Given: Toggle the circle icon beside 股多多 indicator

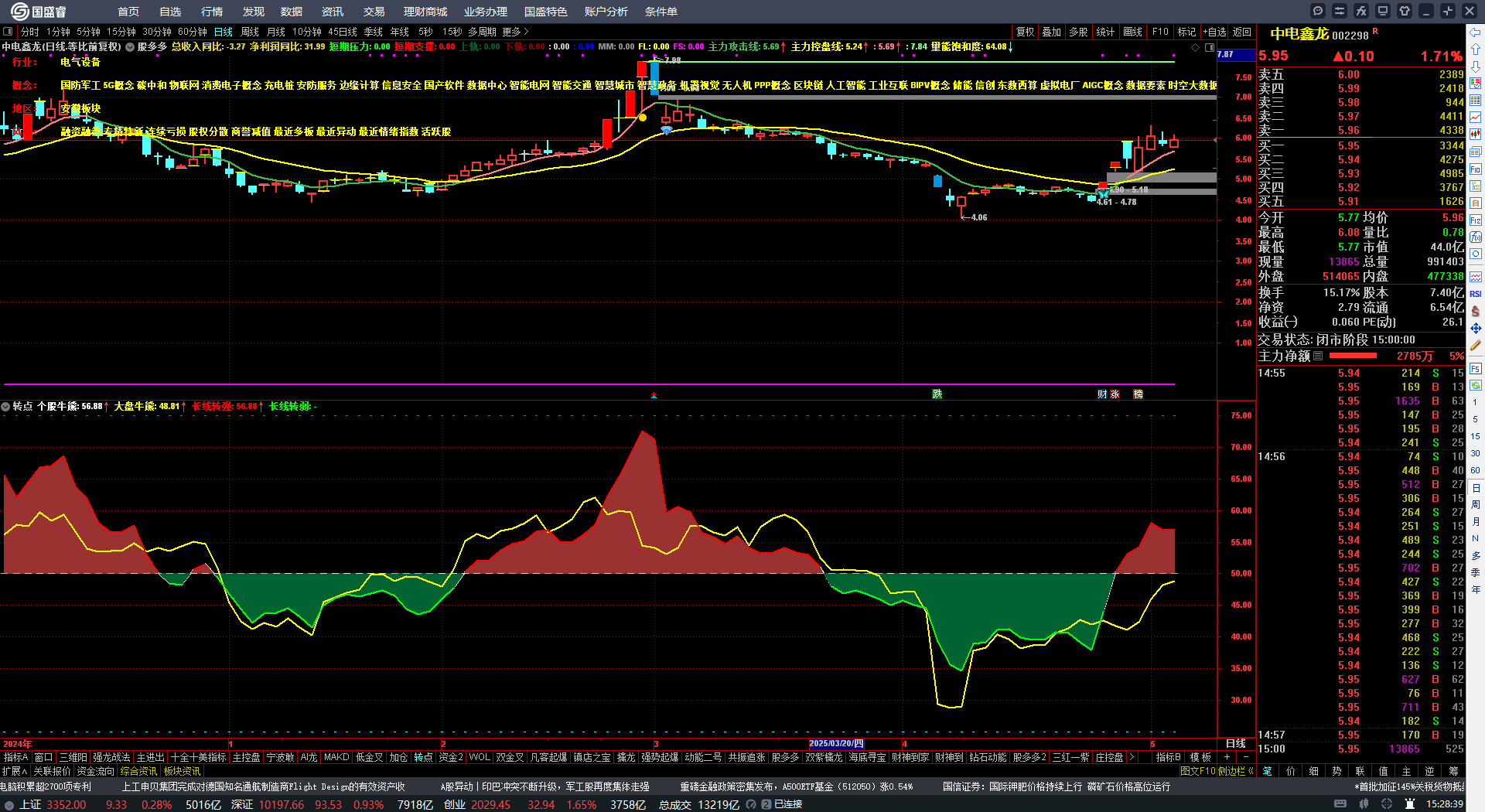Looking at the screenshot, I should (131, 46).
